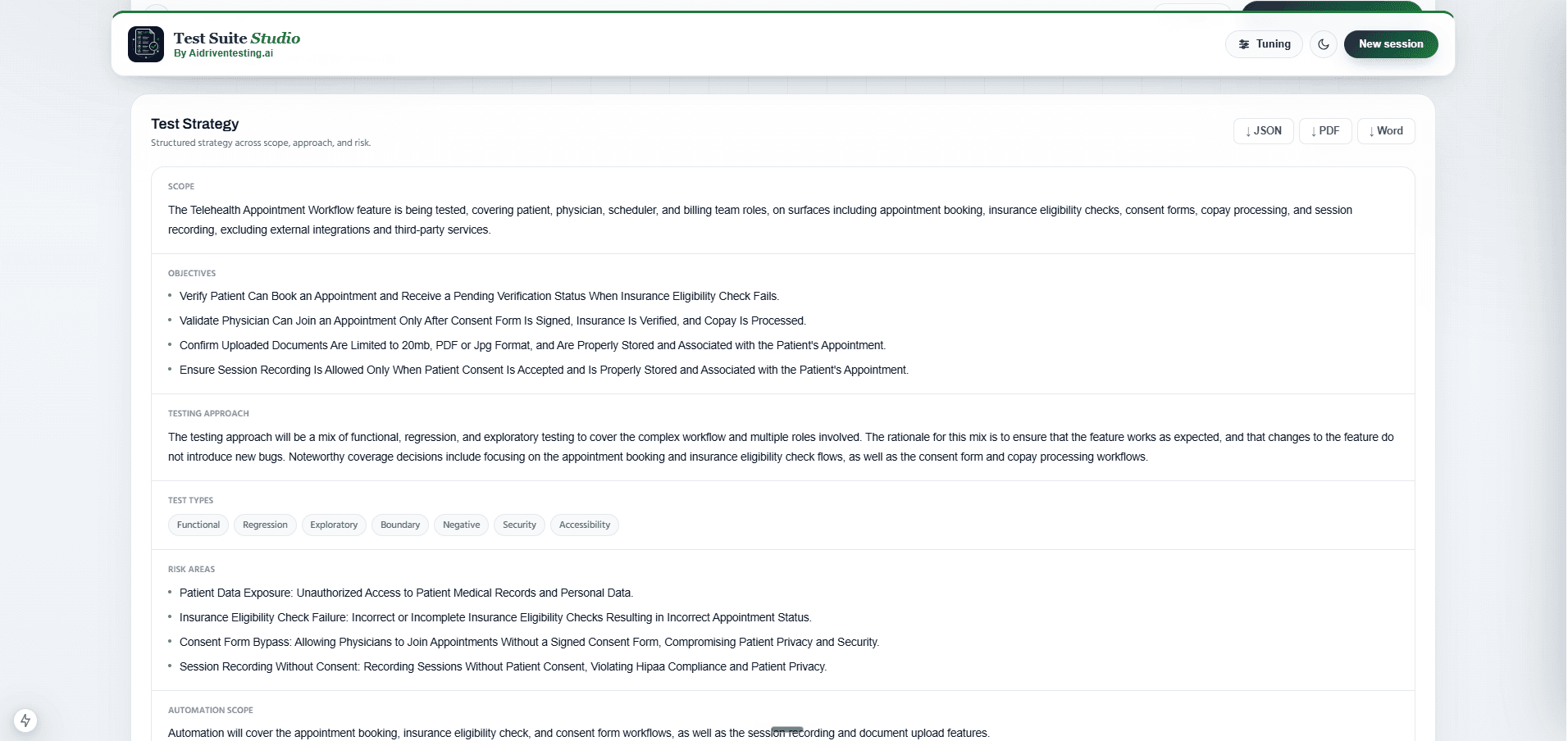Click the lightning bolt icon in the corner
This screenshot has height=741, width=1568.
pos(25,721)
